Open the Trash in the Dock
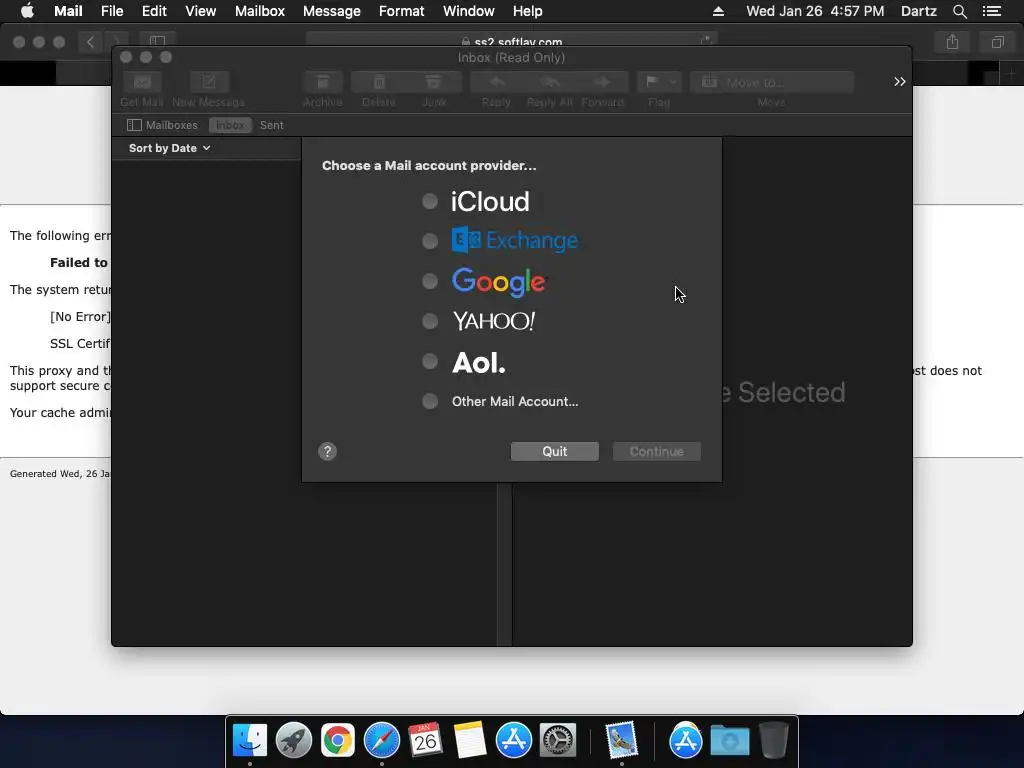1024x768 pixels. 774,741
